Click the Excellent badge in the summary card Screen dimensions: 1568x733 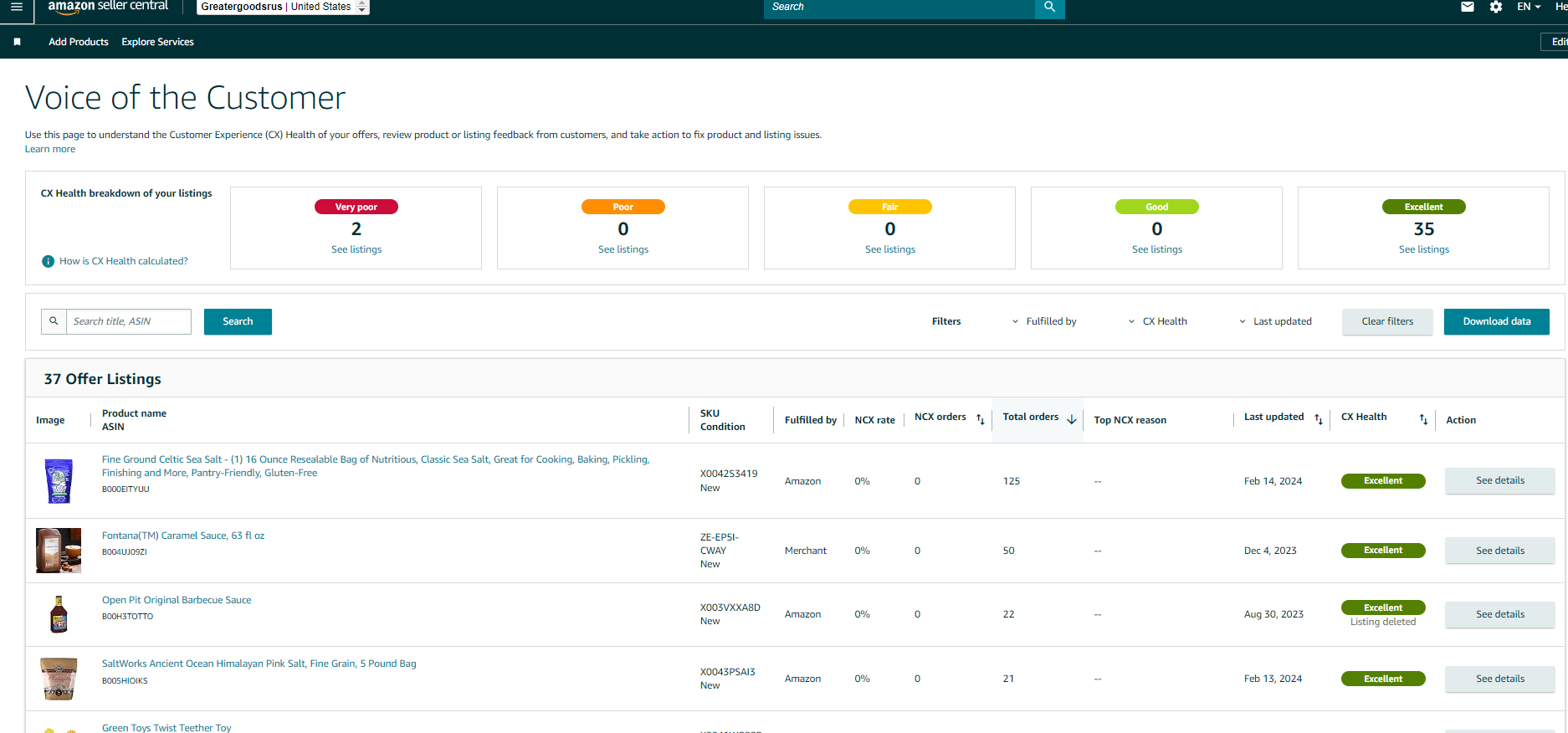(1424, 207)
